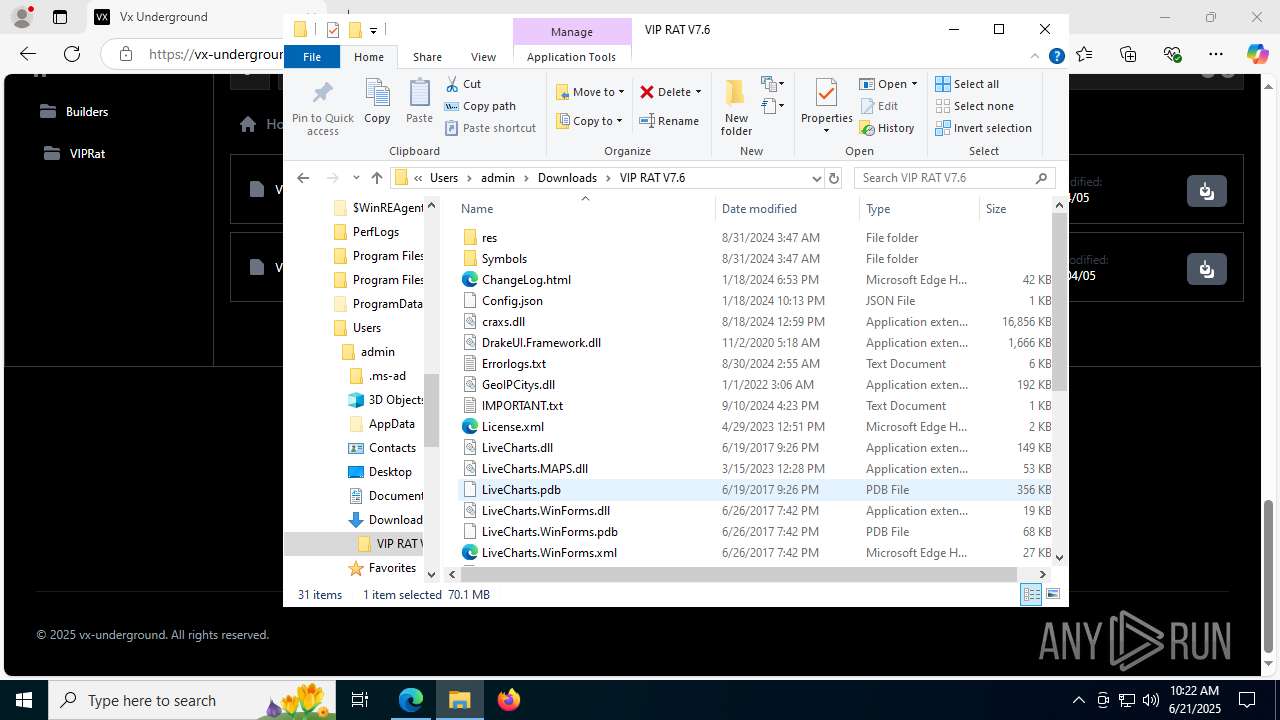Open recent locations dropdown arrow
The image size is (1280, 720).
[357, 178]
